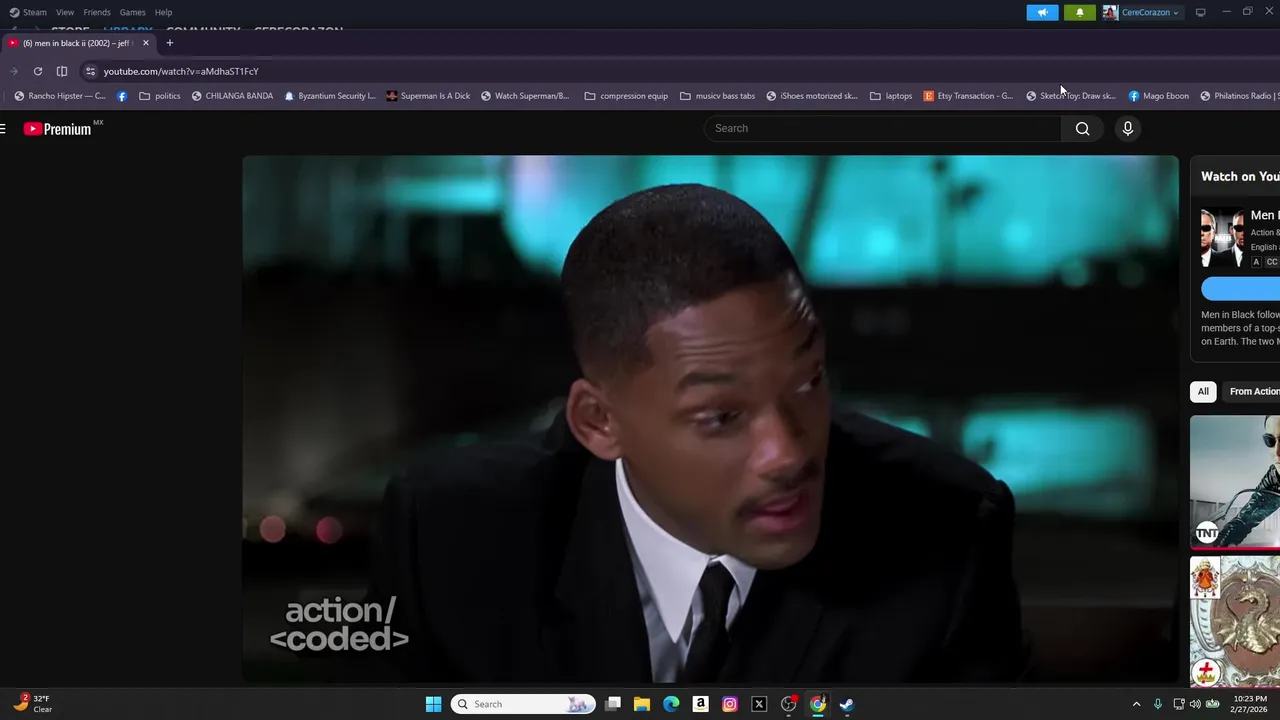View site information next to the URL

pos(90,71)
